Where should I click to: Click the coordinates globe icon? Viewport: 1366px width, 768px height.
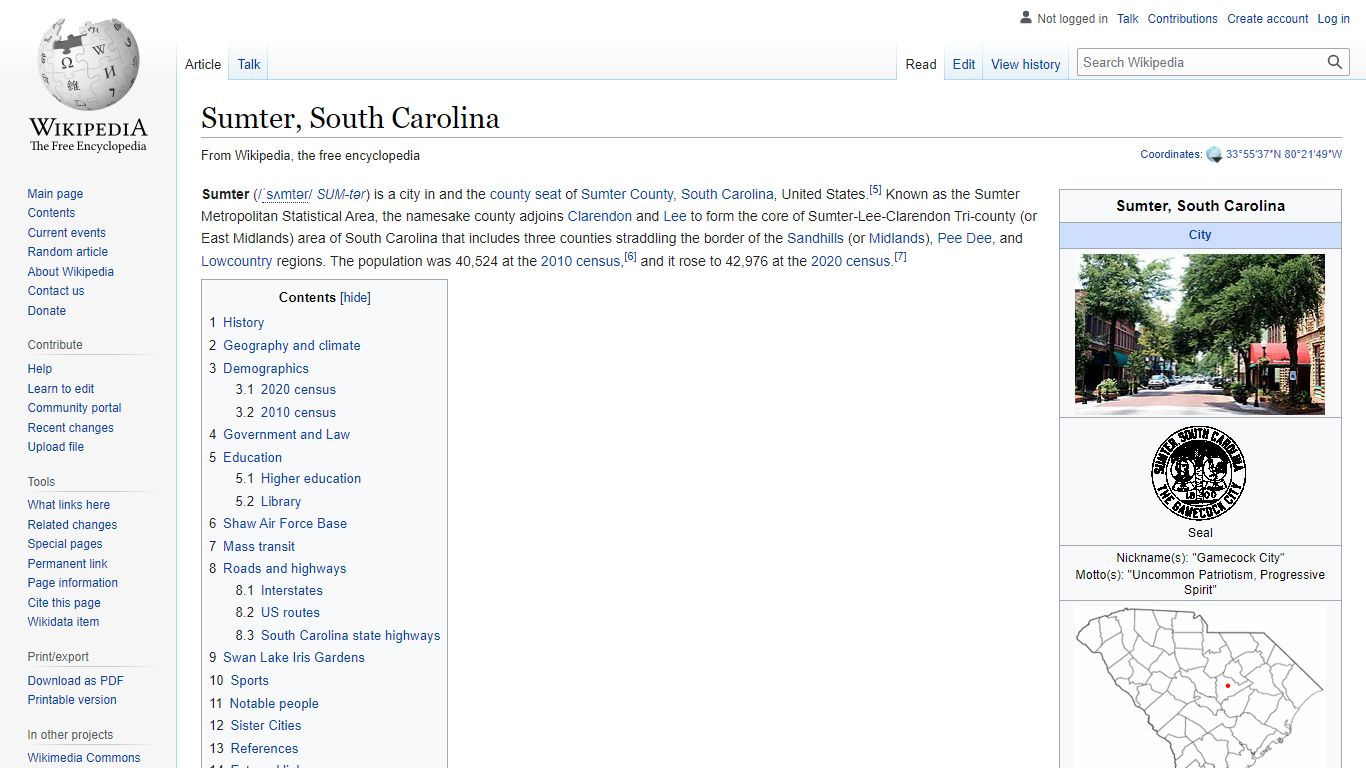[x=1214, y=155]
